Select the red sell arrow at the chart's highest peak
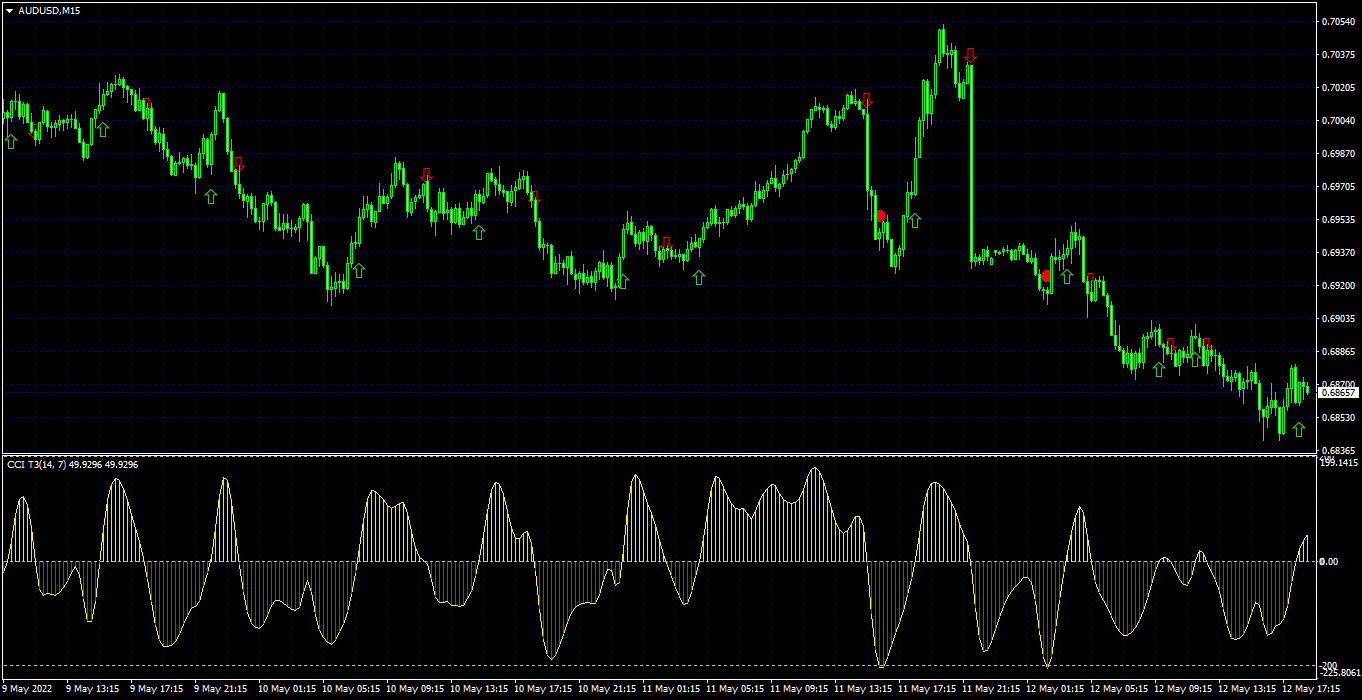Screen dimensions: 1362x700 coord(970,56)
